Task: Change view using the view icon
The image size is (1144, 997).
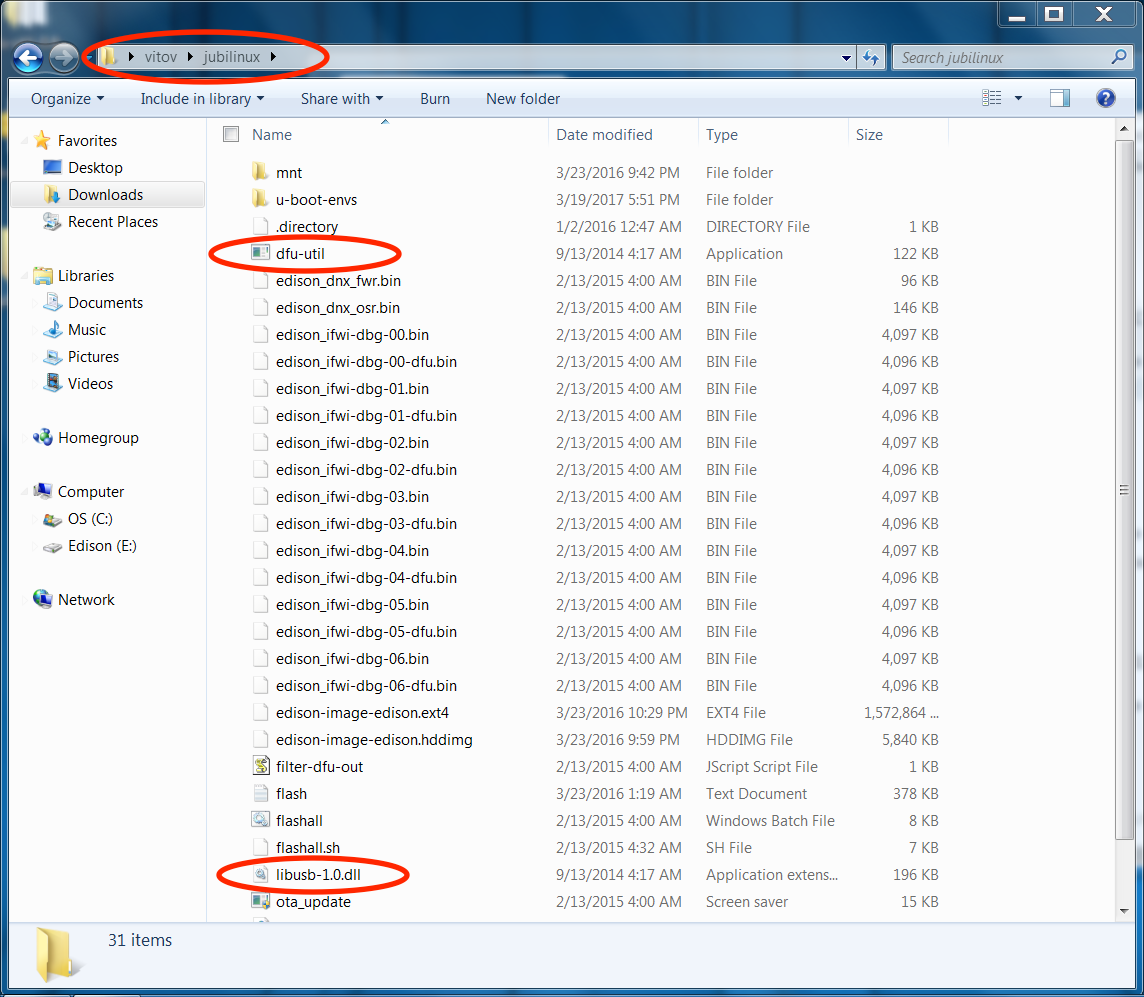Action: (992, 98)
